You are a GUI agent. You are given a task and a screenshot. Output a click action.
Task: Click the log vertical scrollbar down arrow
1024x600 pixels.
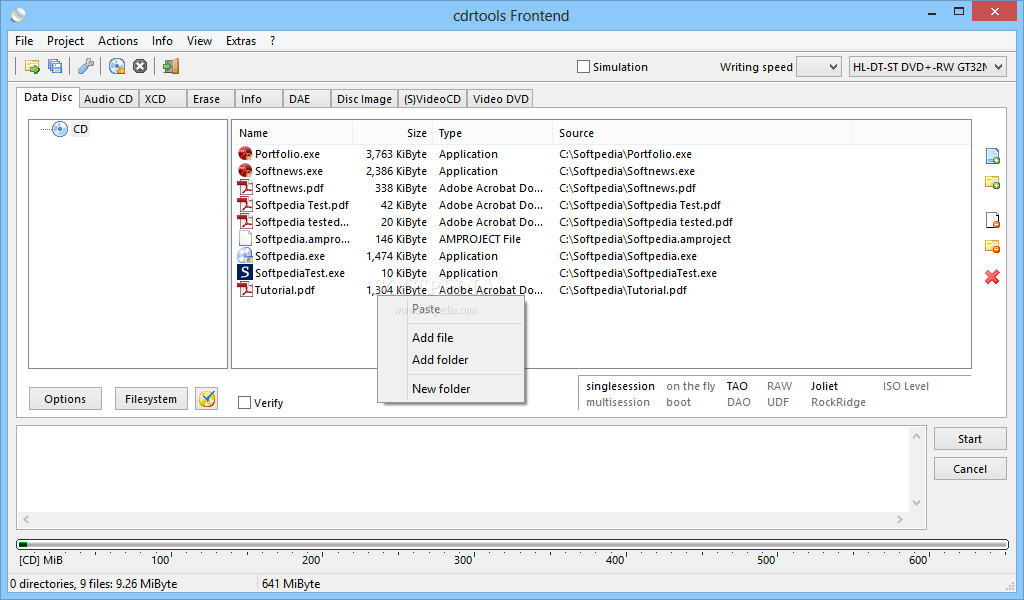(916, 503)
